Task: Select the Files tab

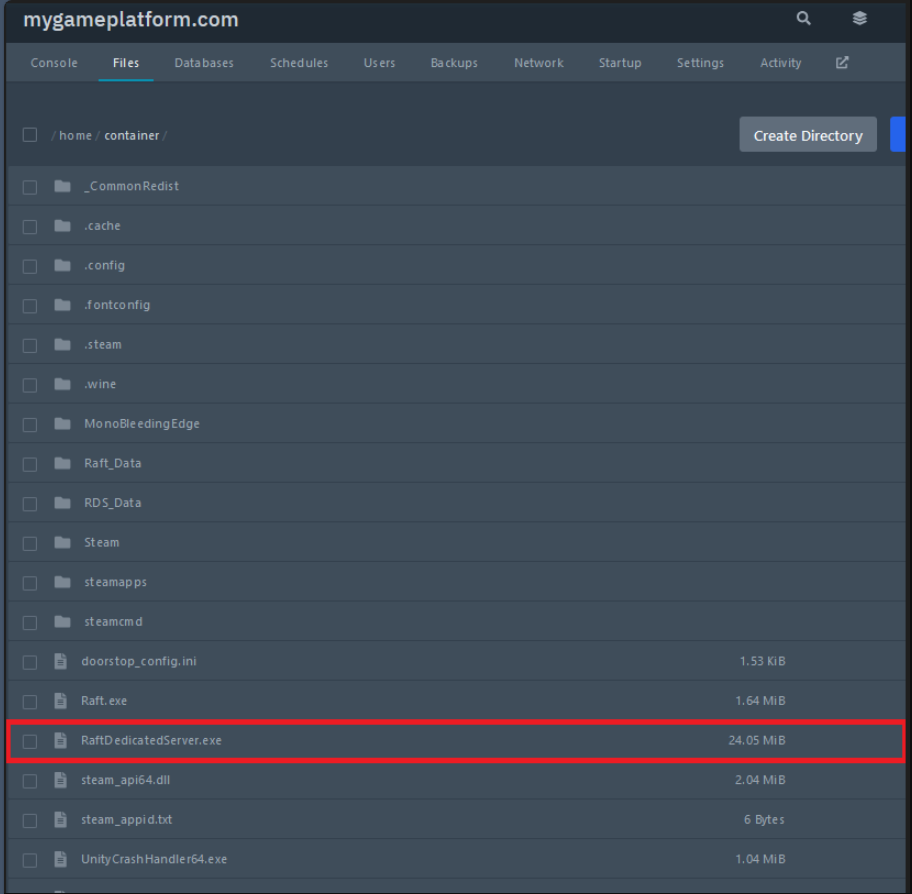Action: pyautogui.click(x=126, y=63)
